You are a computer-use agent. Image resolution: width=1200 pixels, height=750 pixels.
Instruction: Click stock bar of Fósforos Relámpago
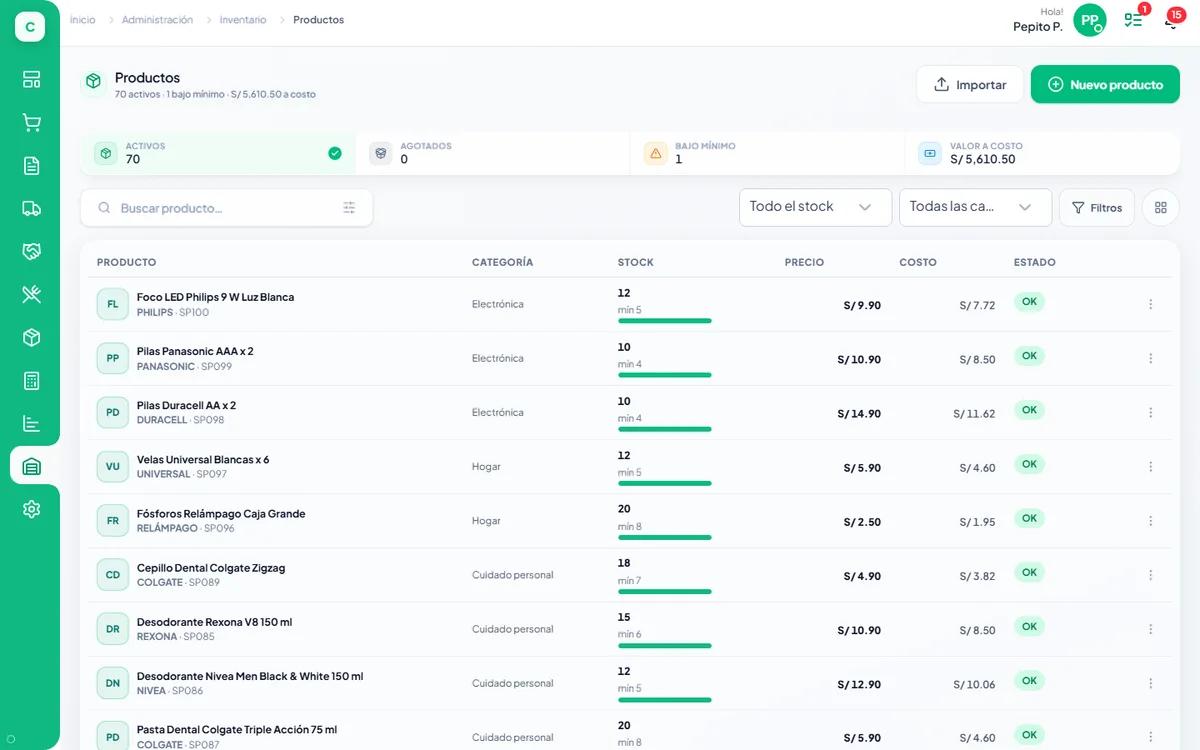[x=665, y=537]
